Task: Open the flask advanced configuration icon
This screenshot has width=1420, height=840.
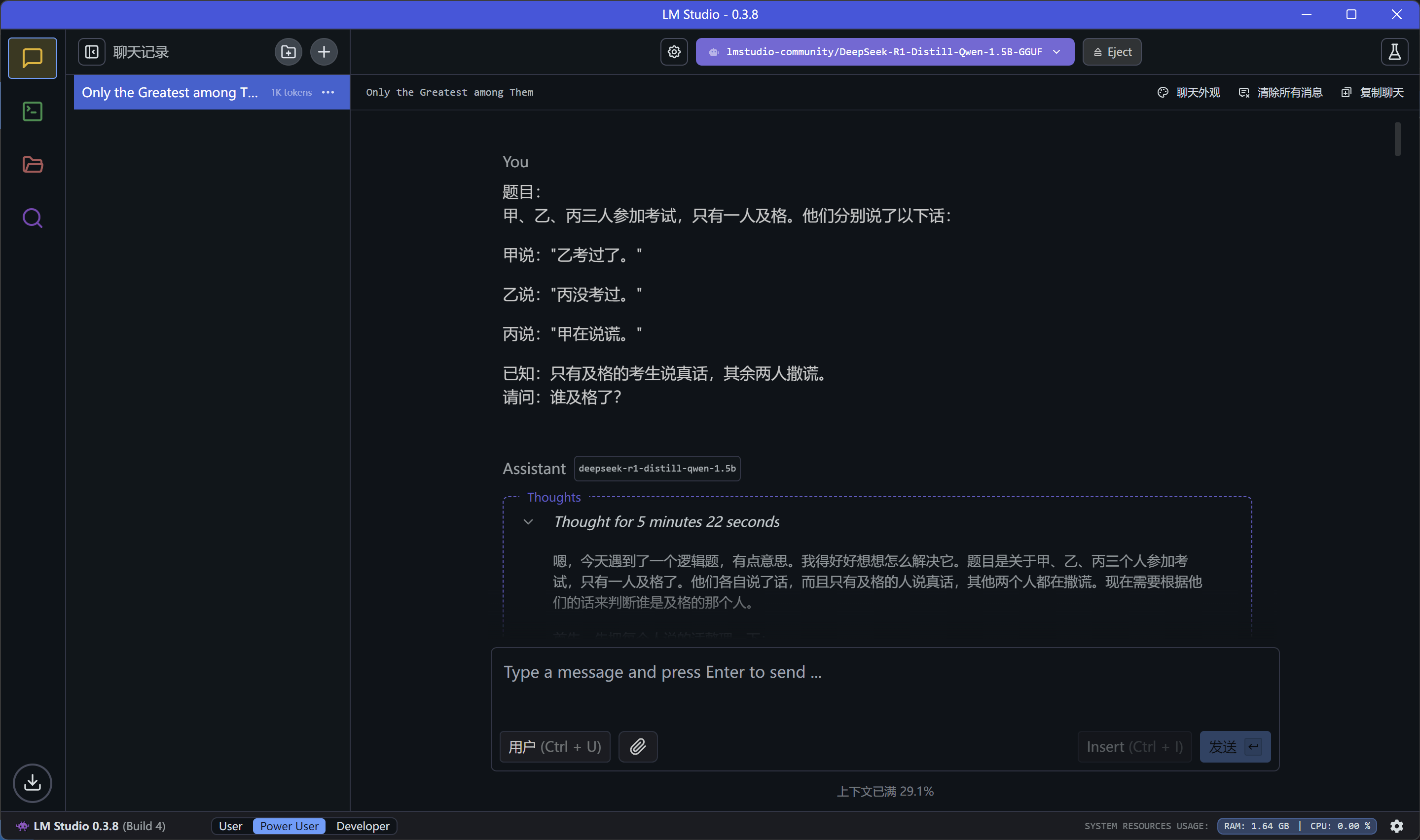Action: [x=1394, y=52]
